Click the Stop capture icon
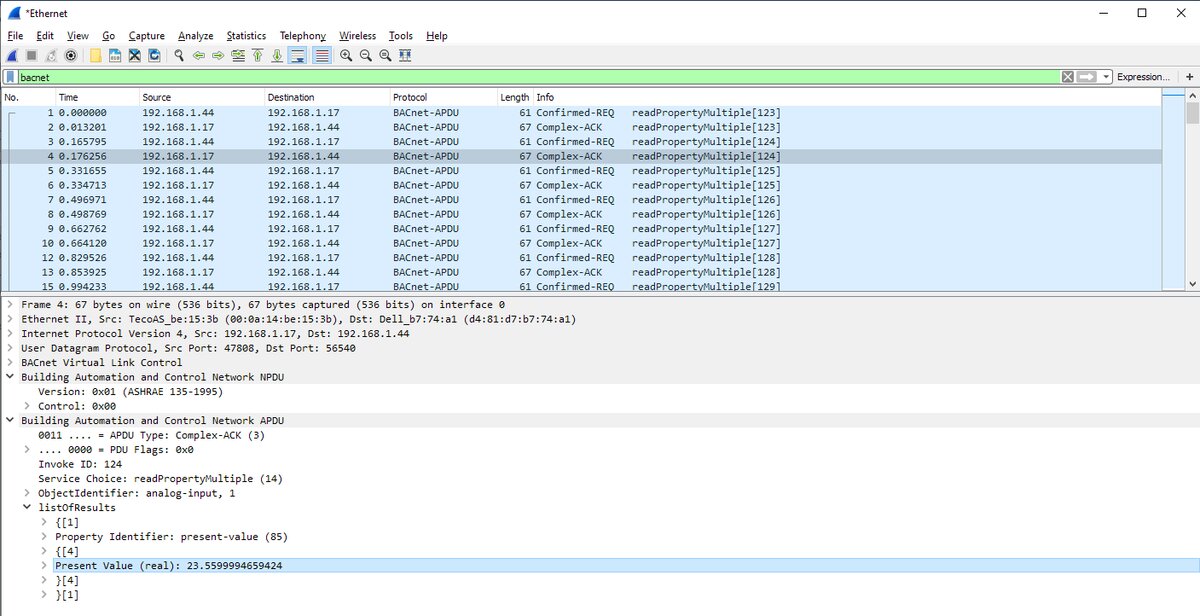Screen dimensions: 1200x616 coord(31,55)
